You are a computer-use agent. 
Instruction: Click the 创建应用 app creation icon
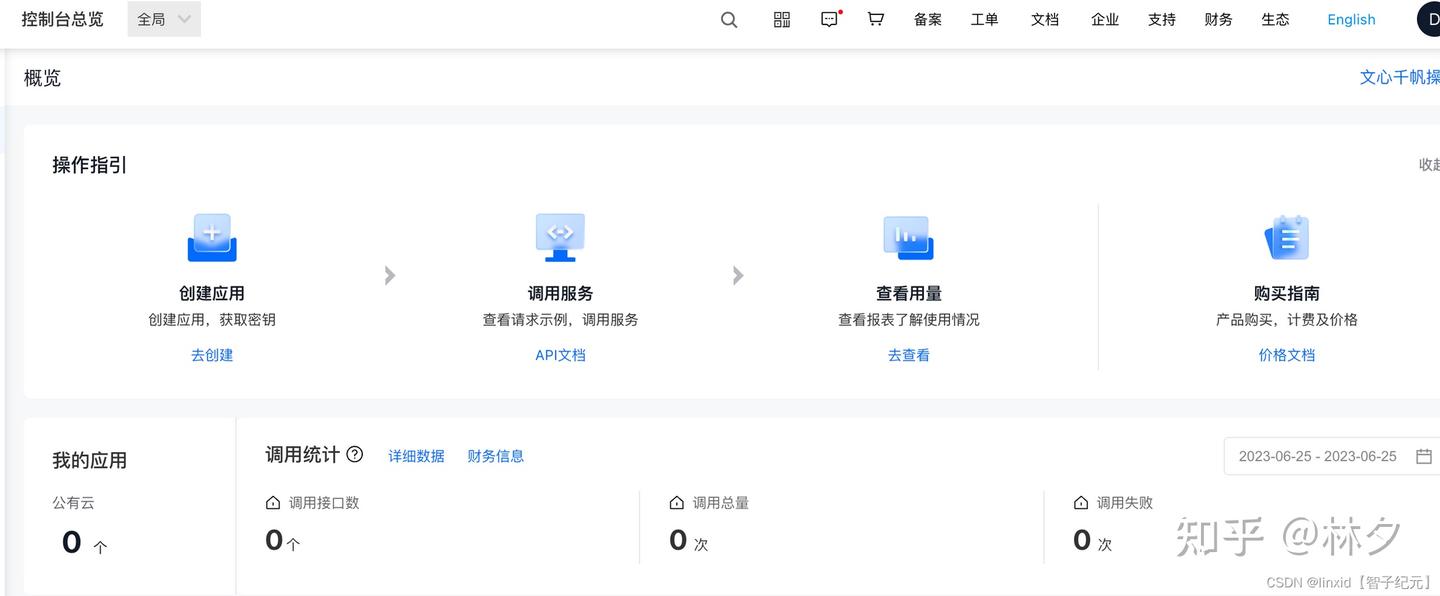pos(211,237)
